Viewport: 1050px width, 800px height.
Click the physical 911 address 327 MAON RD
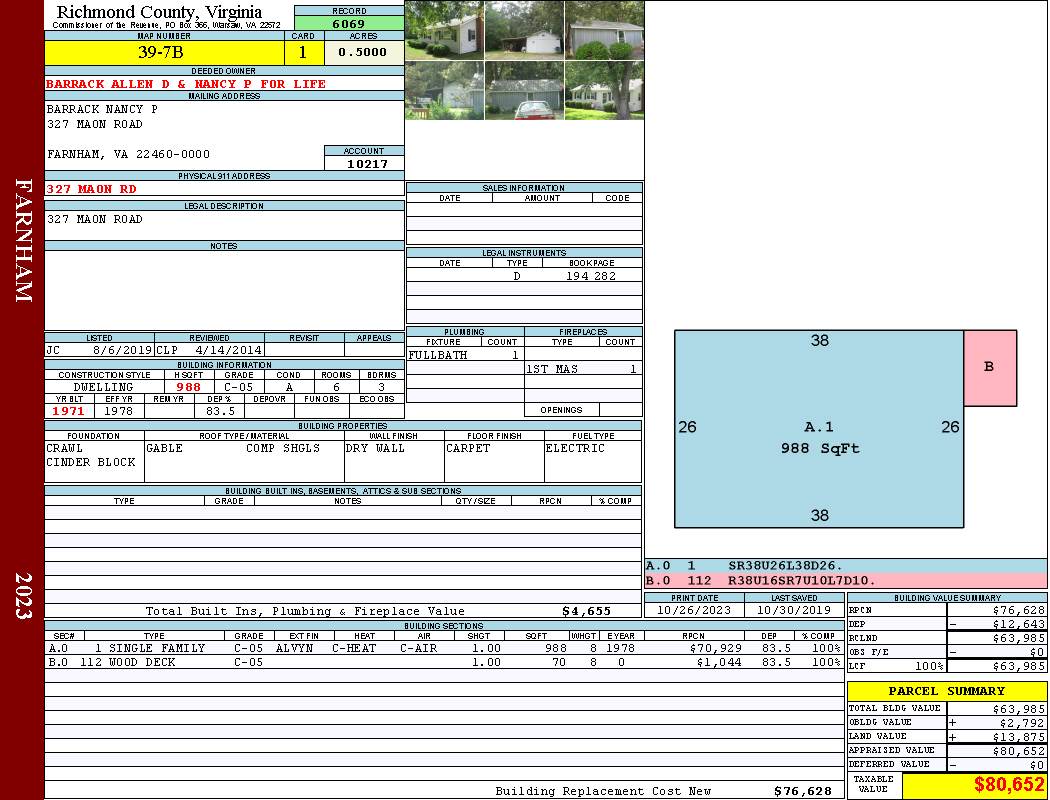pyautogui.click(x=92, y=188)
